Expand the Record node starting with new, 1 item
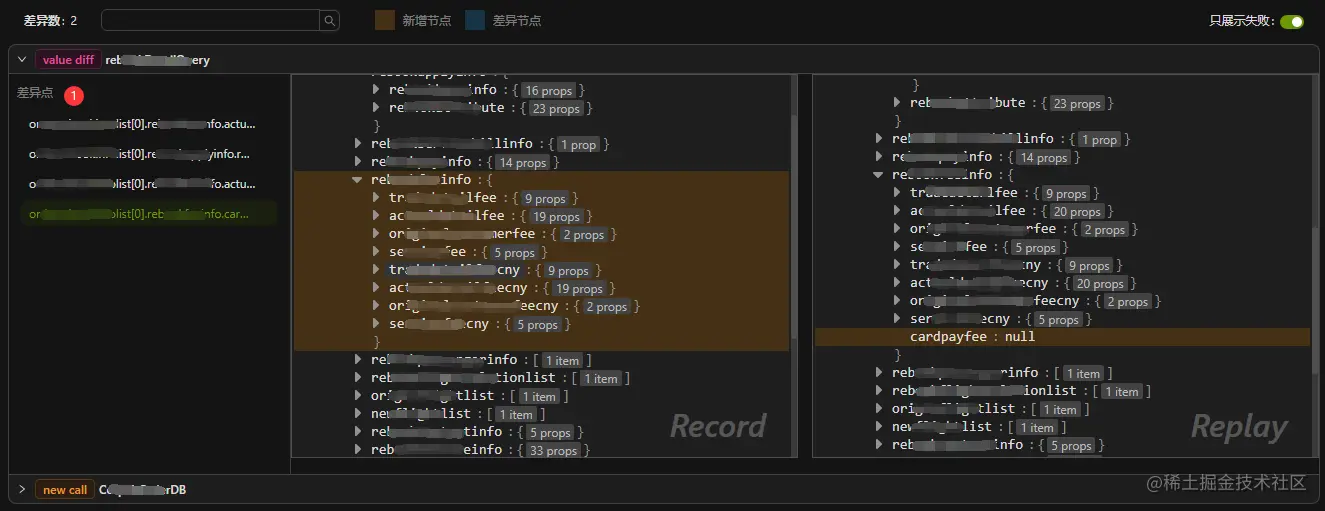This screenshot has width=1325, height=511. click(x=358, y=414)
